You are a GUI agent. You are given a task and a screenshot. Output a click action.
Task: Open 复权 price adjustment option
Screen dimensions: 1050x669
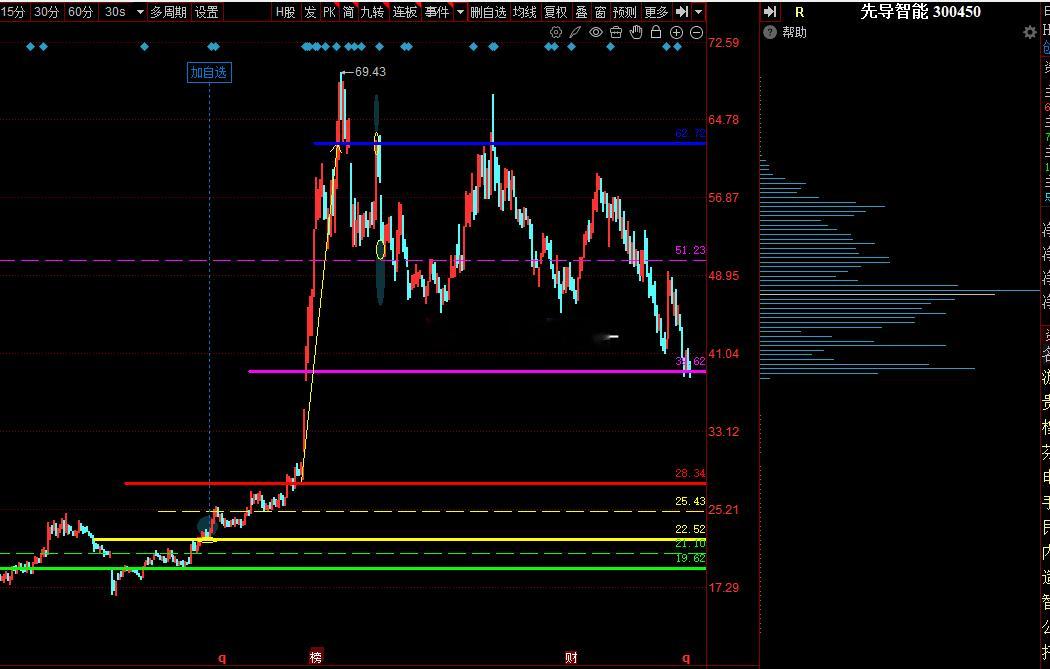556,12
